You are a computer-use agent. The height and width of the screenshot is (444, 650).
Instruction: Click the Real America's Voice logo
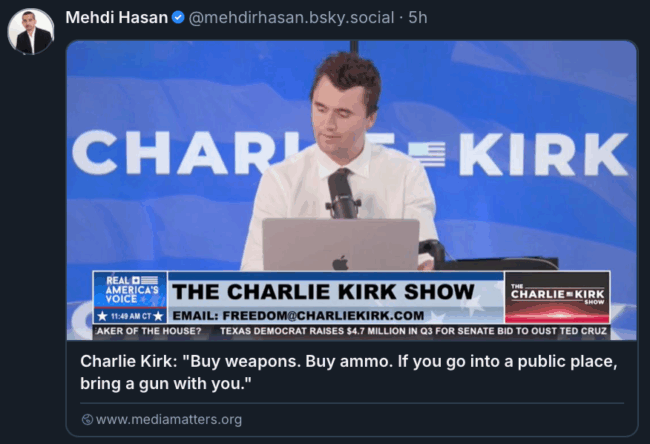[x=131, y=290]
